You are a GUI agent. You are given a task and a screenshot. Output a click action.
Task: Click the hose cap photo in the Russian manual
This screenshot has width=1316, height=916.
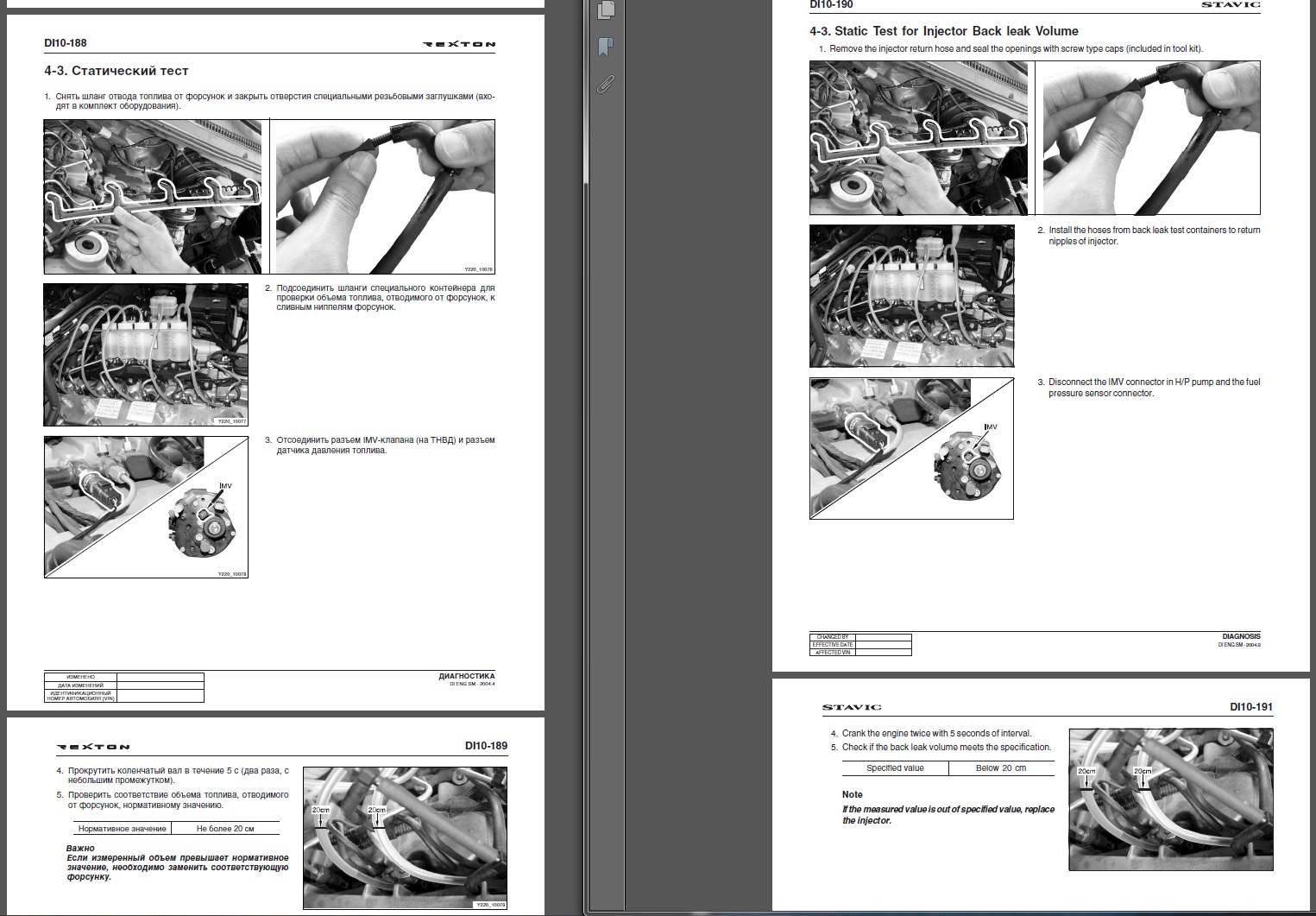click(x=385, y=196)
